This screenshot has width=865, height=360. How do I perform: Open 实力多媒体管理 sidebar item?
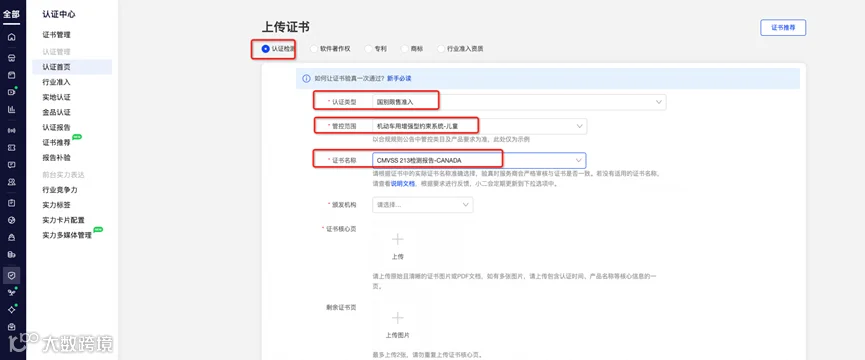[x=67, y=235]
